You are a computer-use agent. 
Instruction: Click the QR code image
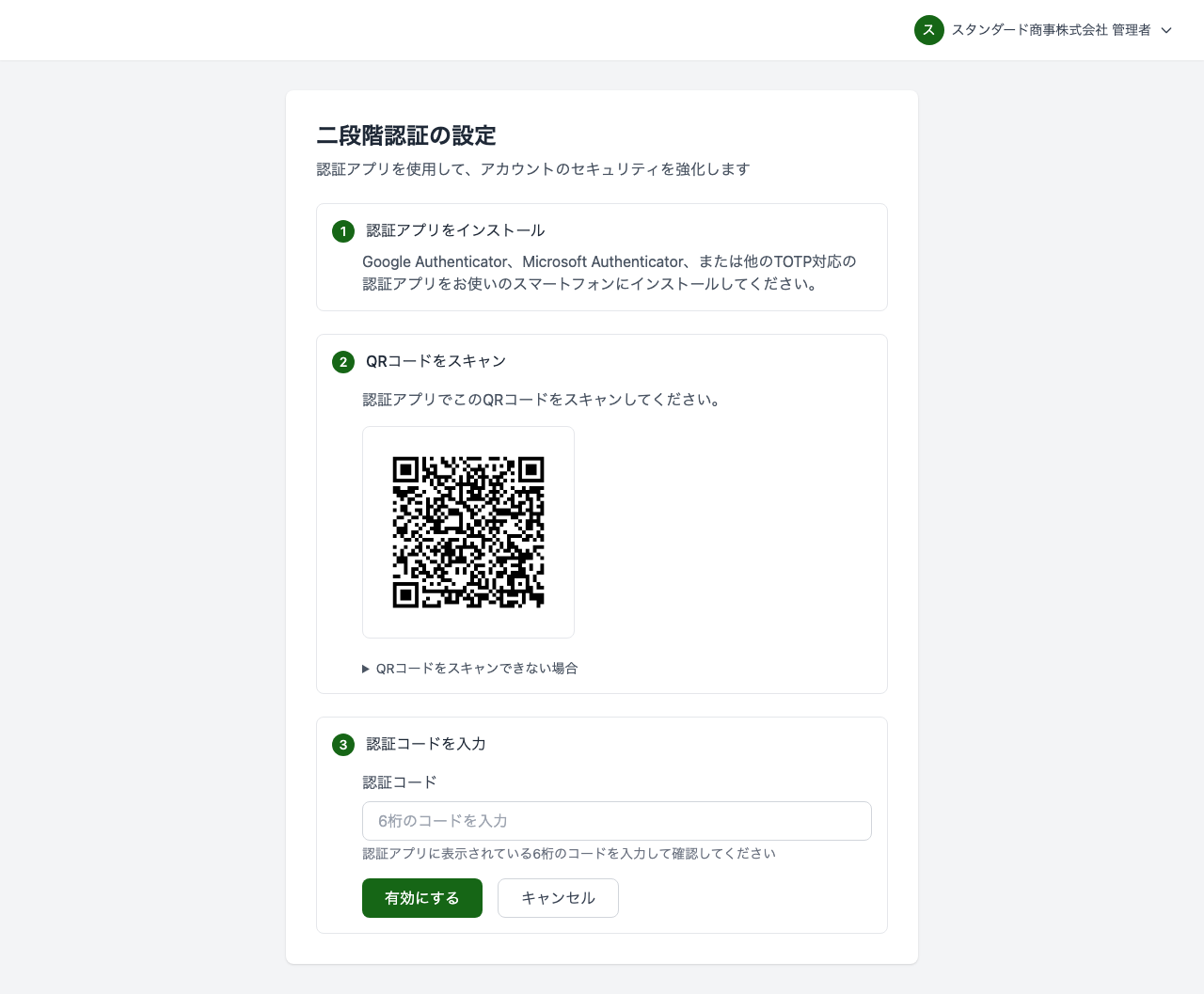click(x=467, y=531)
